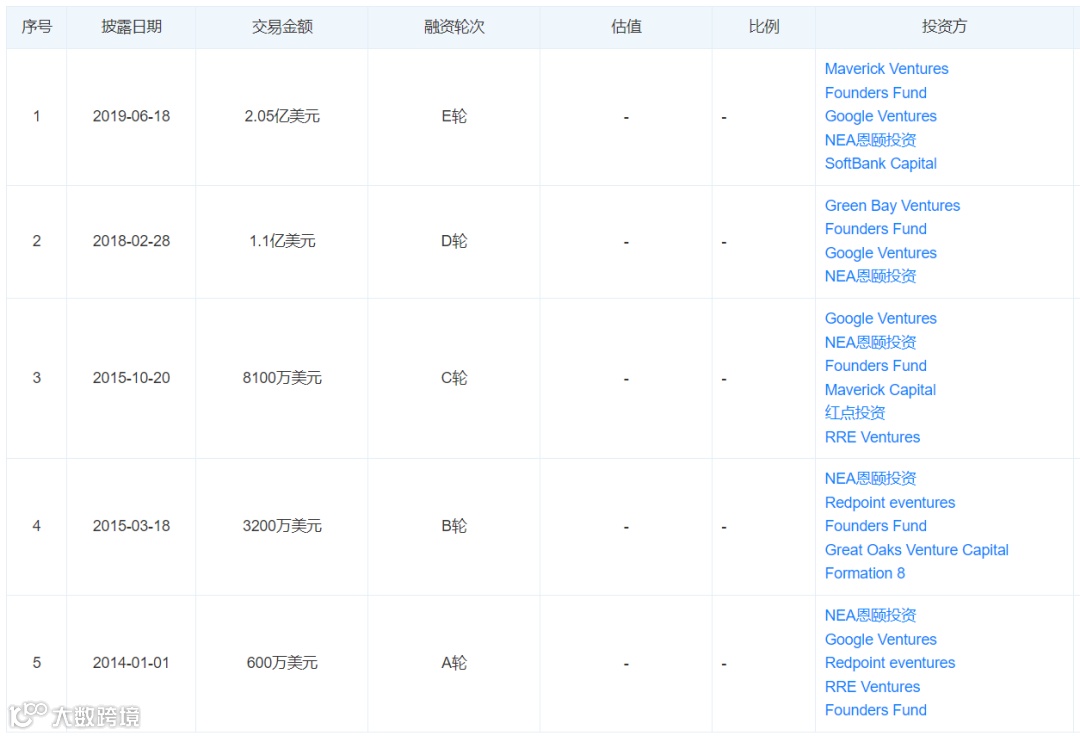
Task: Select the amount 8100万美元
Action: tap(282, 378)
